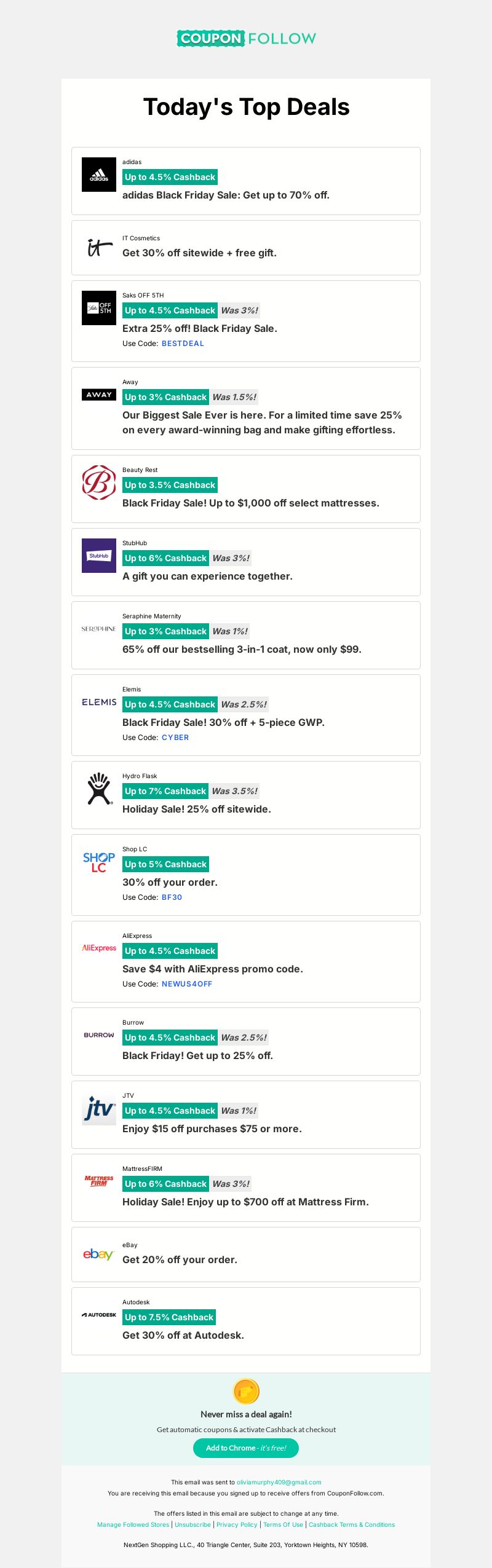The image size is (492, 1568).
Task: Click the BESTDEAL coupon code
Action: 183,344
